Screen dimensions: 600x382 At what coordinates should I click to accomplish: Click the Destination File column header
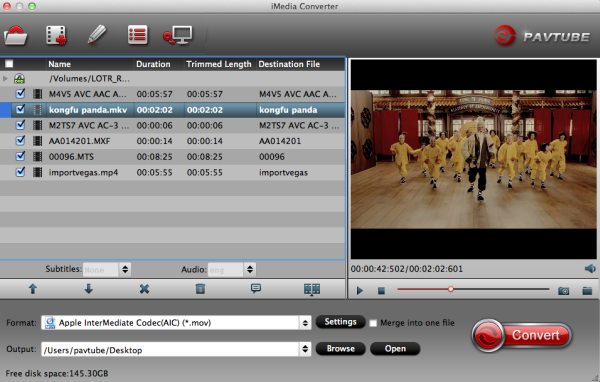pos(289,64)
